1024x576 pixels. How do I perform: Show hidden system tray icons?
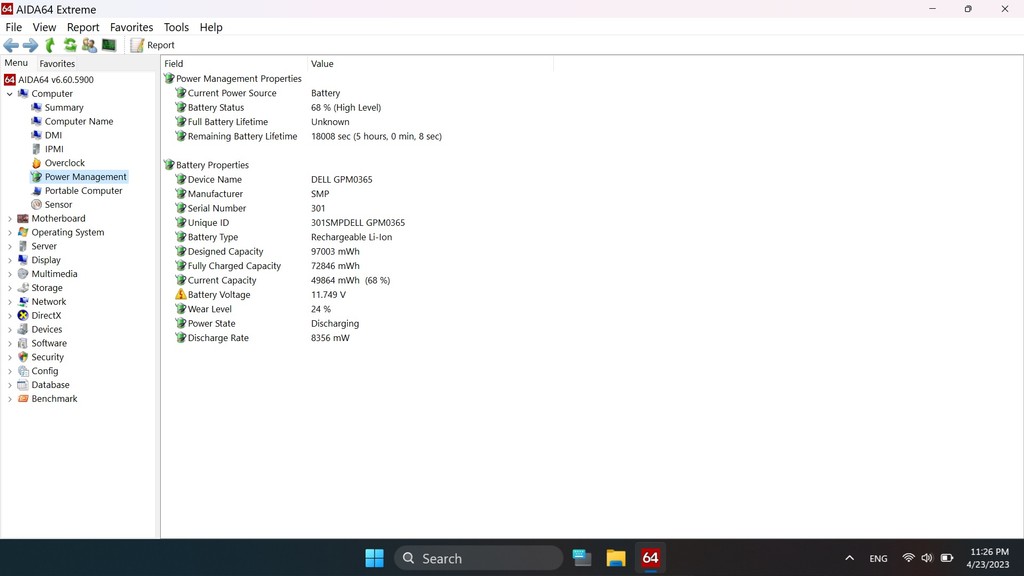pos(849,558)
